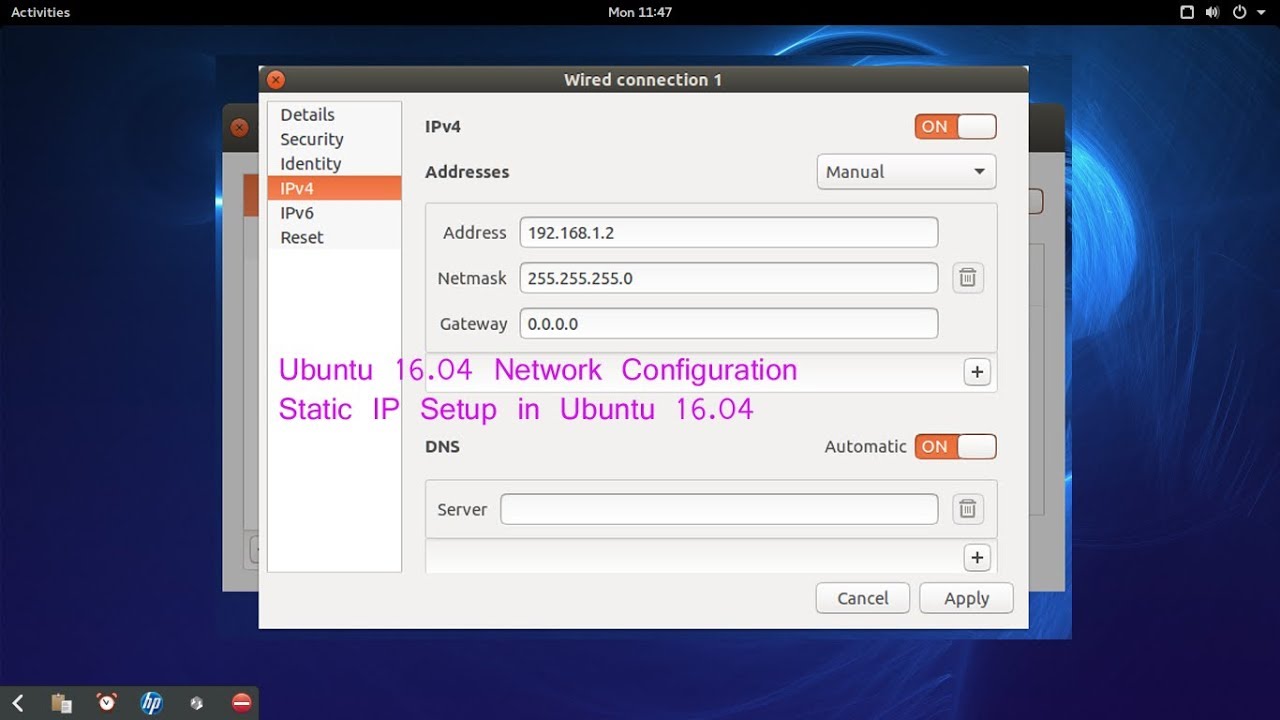Image resolution: width=1280 pixels, height=720 pixels.
Task: Expand the system menu arrow in top bar
Action: click(x=1261, y=13)
